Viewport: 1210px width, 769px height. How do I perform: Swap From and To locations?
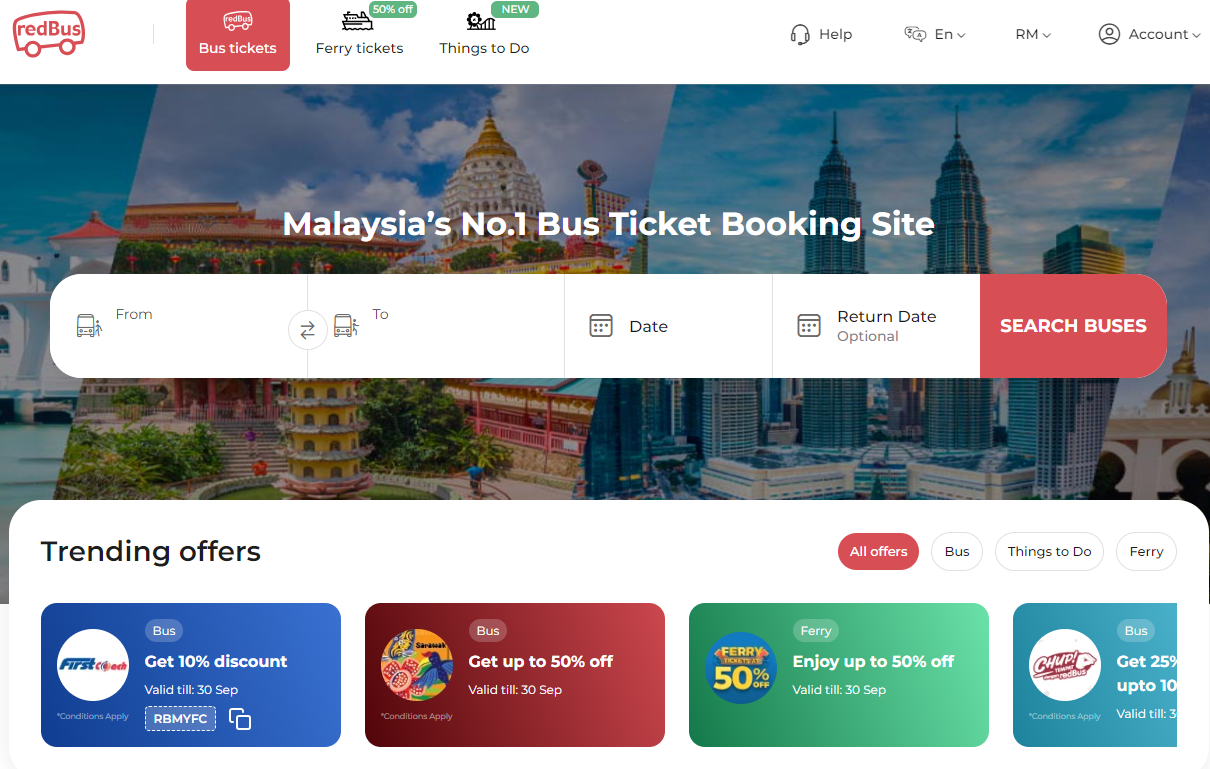pyautogui.click(x=307, y=330)
